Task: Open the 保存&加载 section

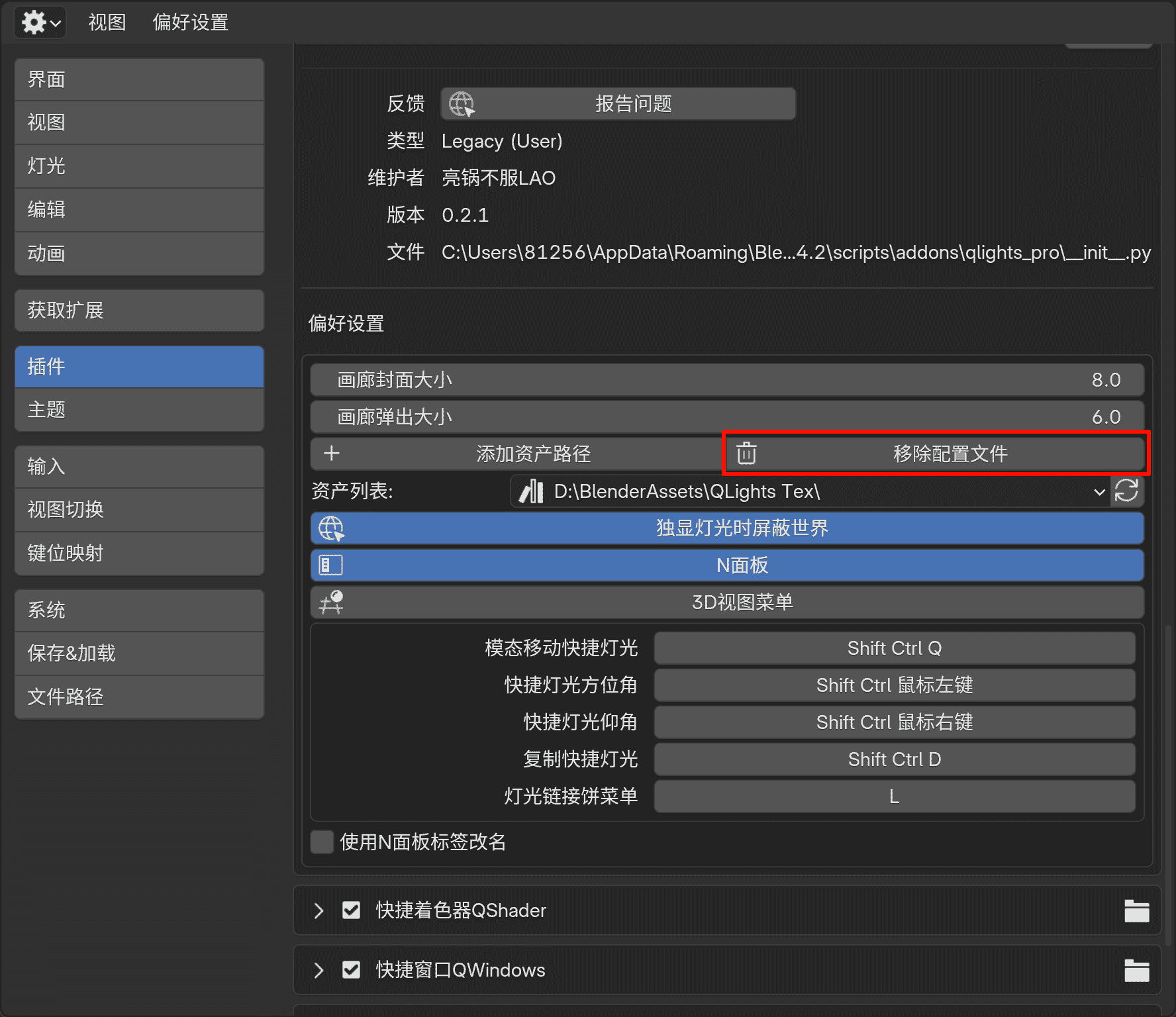Action: pyautogui.click(x=139, y=654)
